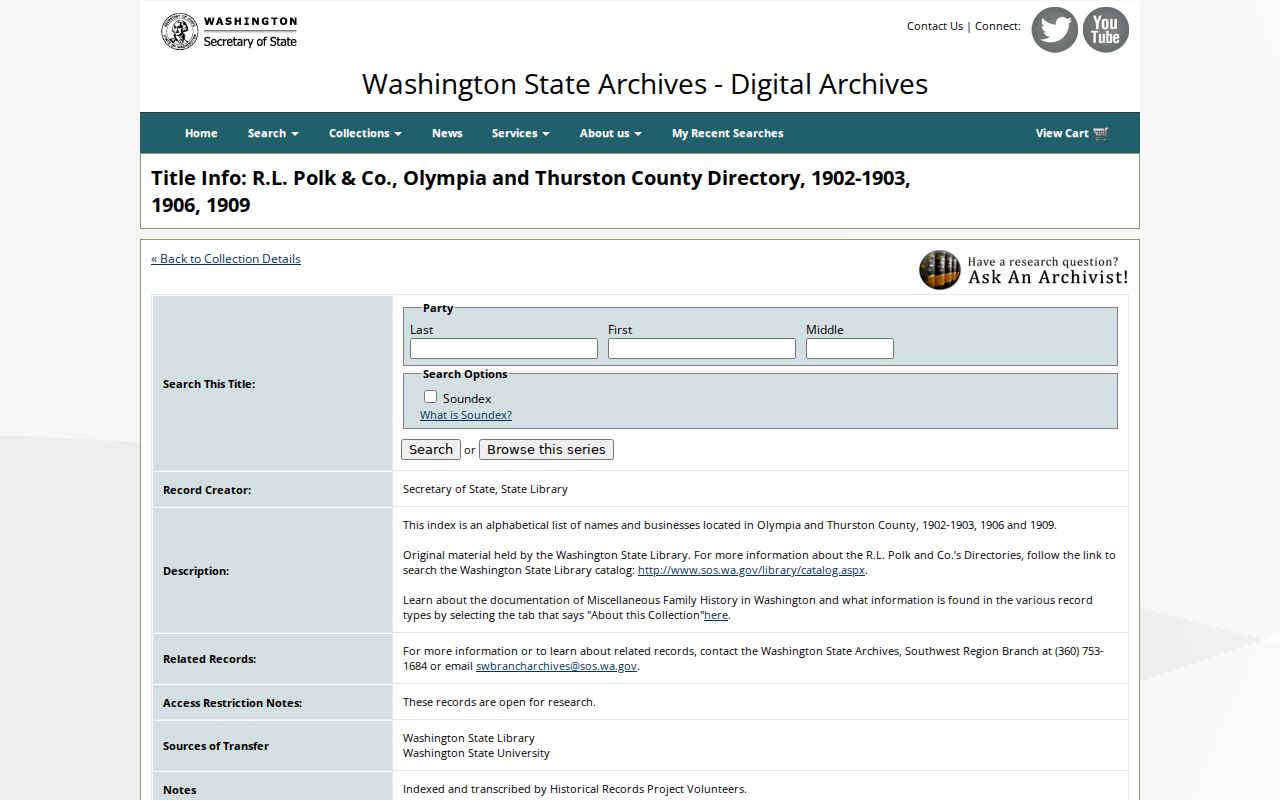
Task: Open the shopping cart icon
Action: tap(1101, 133)
